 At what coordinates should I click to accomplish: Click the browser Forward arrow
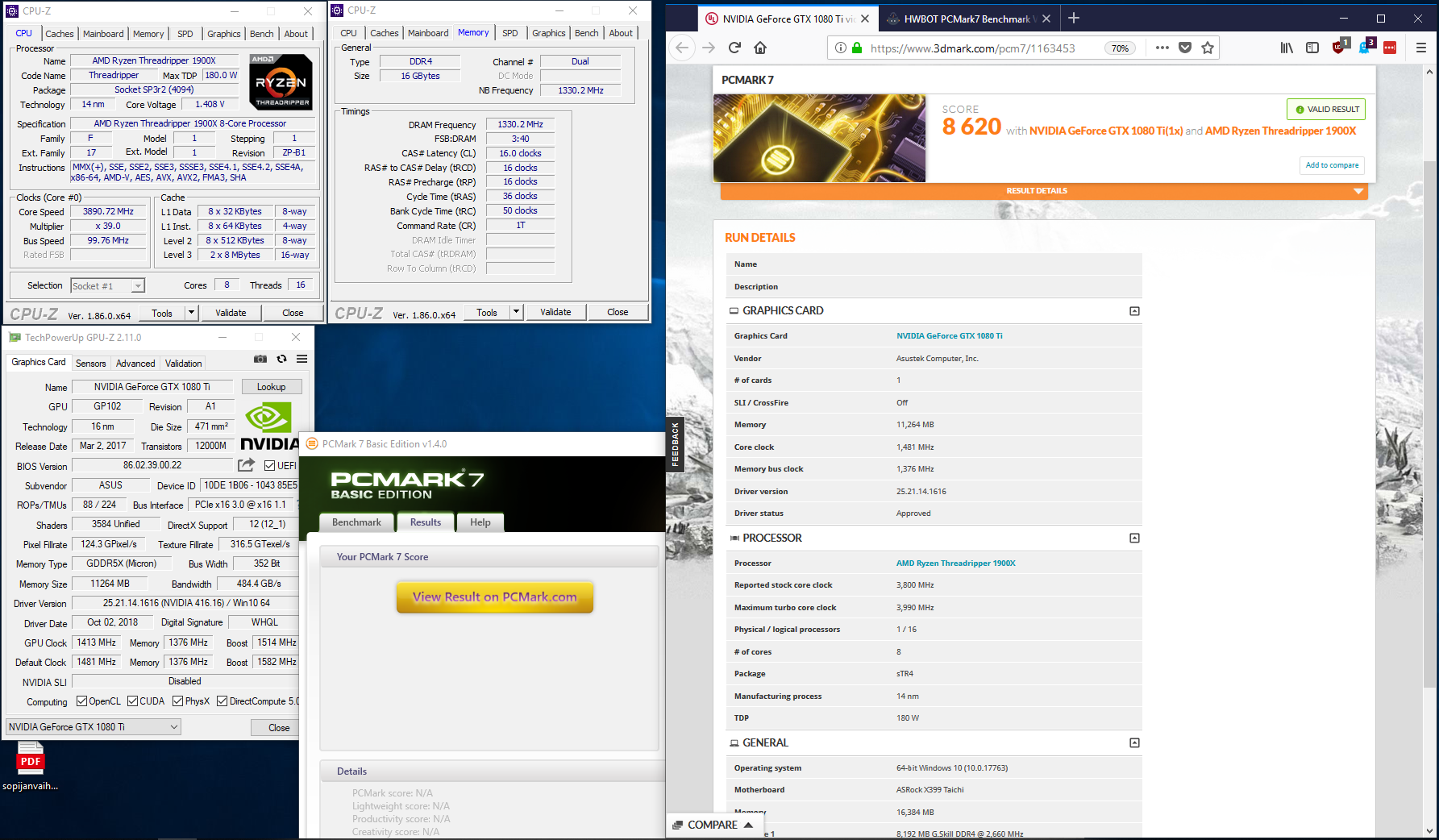tap(709, 48)
